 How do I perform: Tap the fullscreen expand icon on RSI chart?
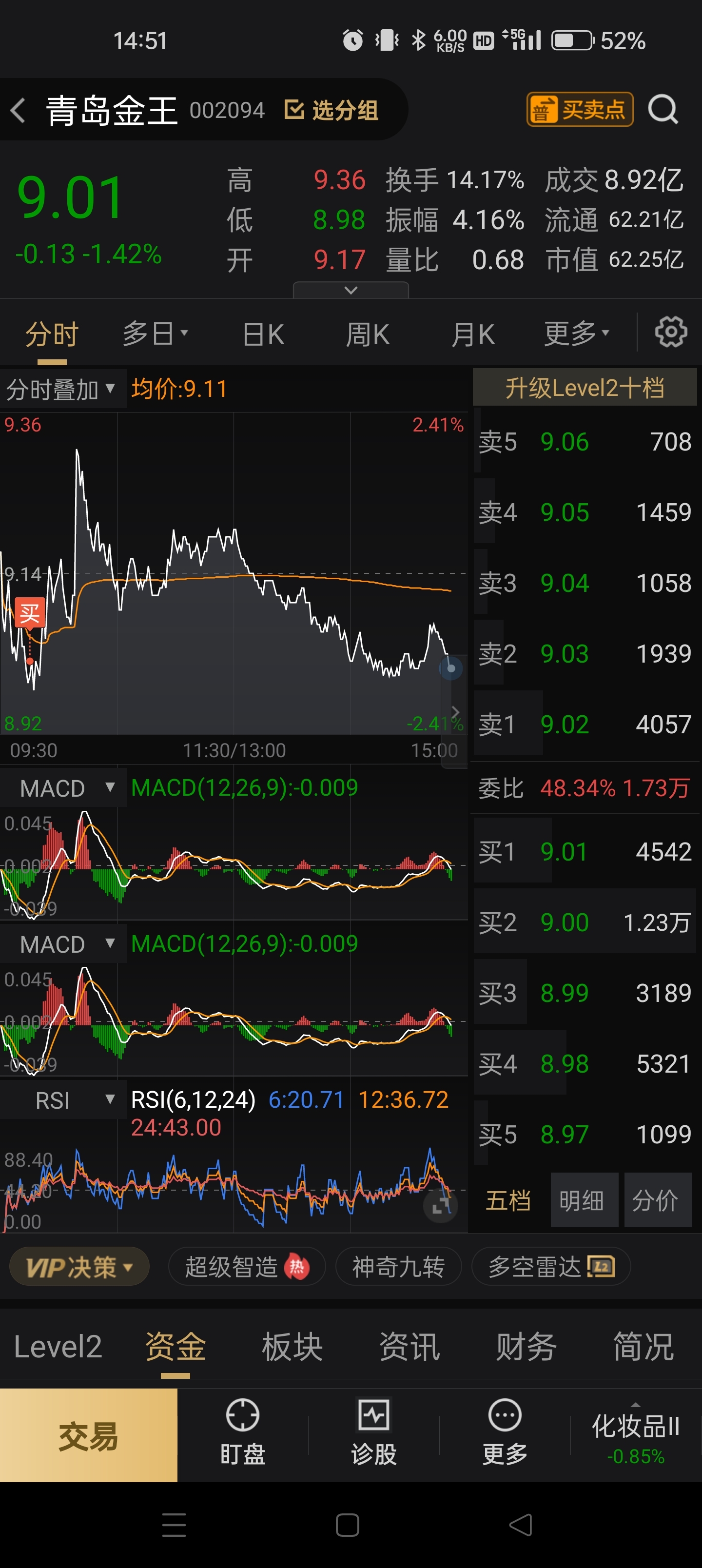coord(440,1205)
